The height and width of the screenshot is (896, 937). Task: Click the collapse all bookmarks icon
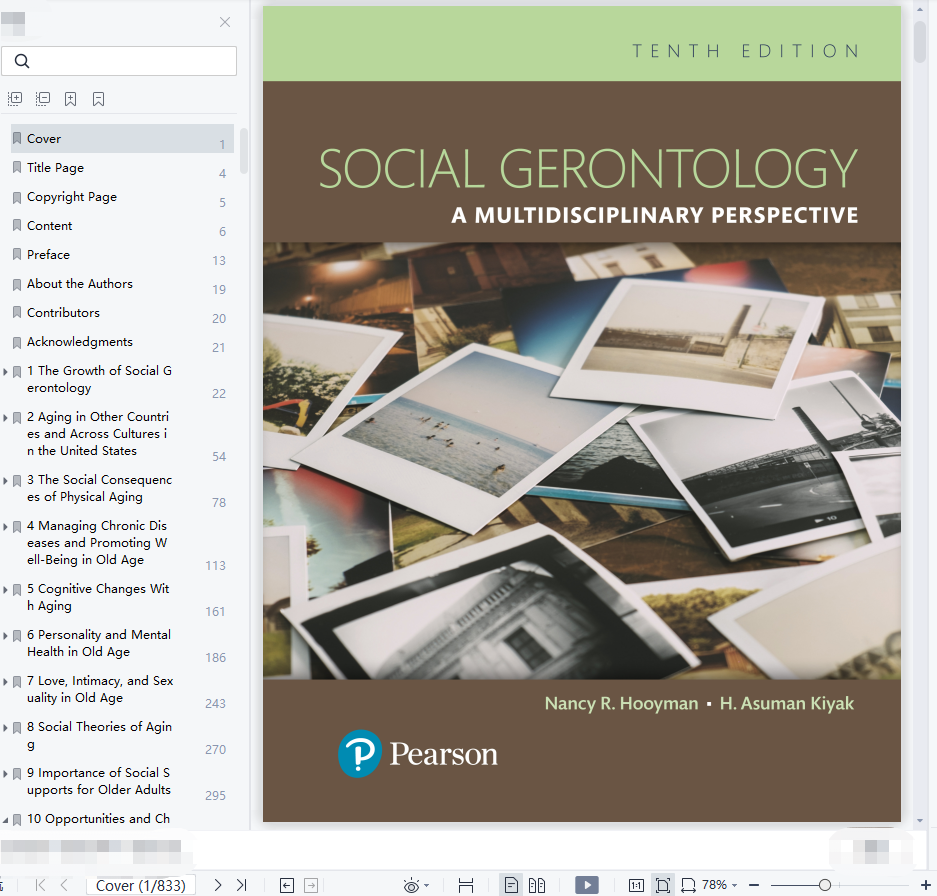coord(43,99)
